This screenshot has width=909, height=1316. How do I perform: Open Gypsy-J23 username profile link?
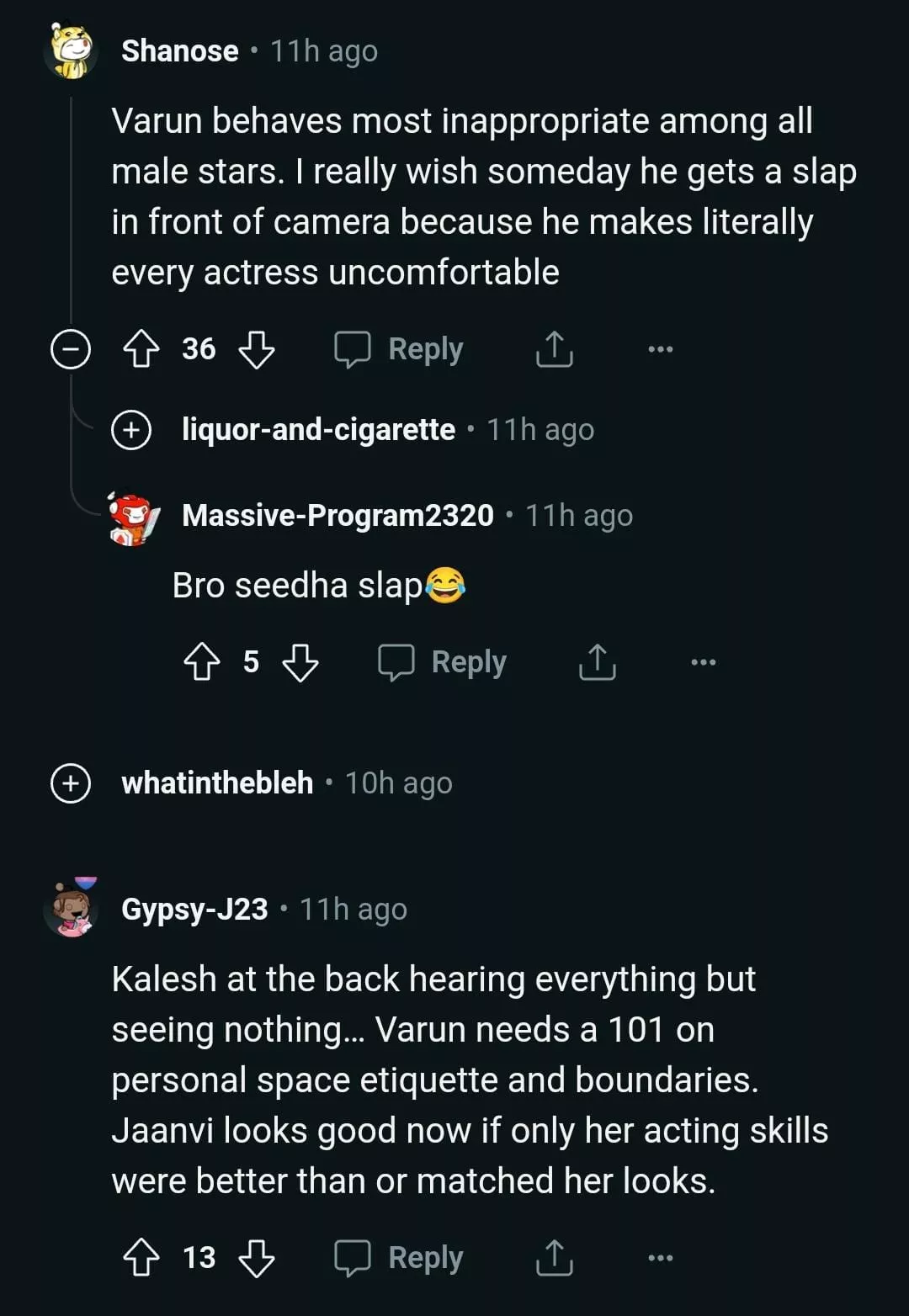194,910
